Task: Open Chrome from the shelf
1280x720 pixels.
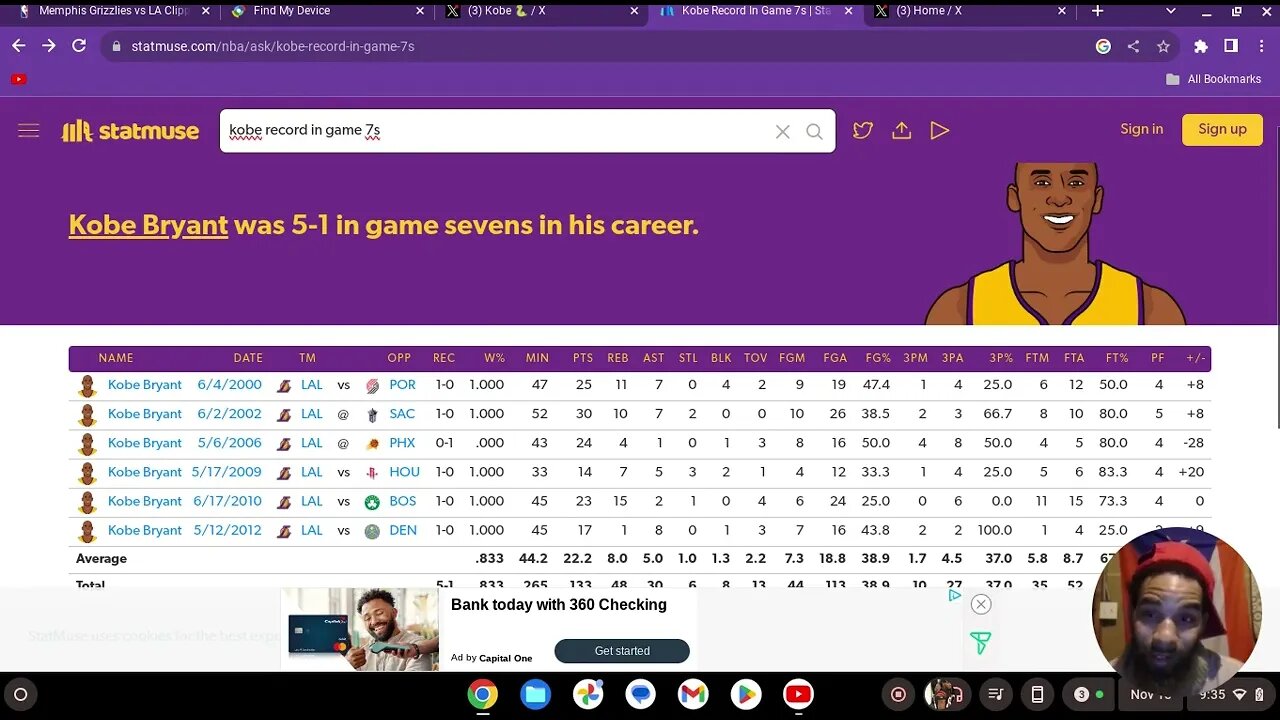Action: click(x=482, y=694)
